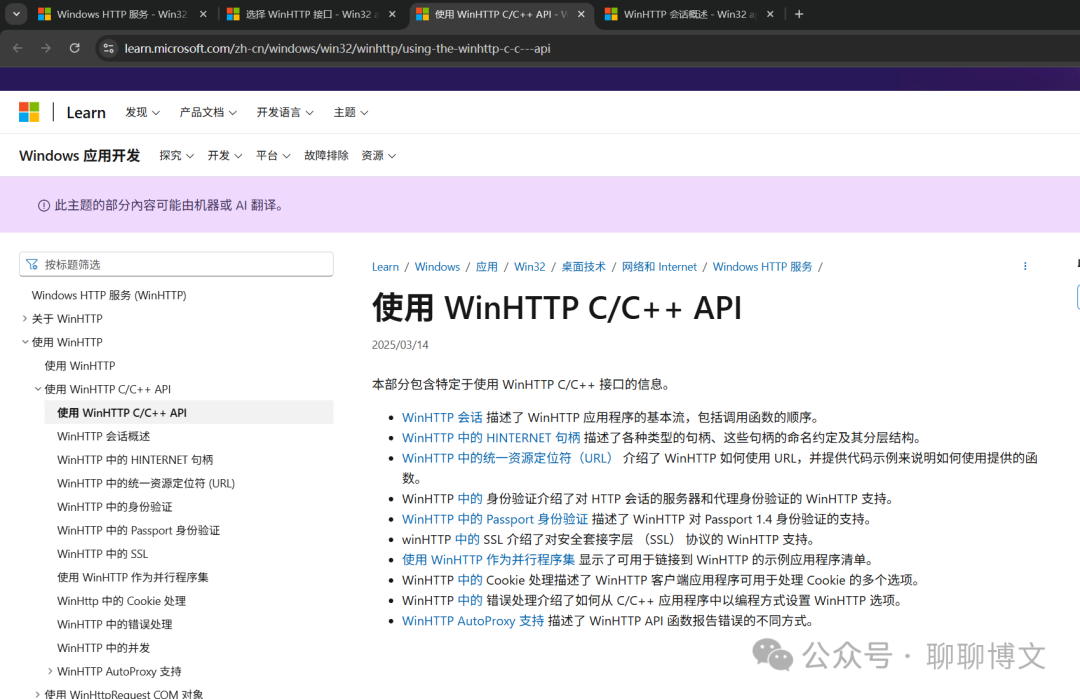The width and height of the screenshot is (1080, 699).
Task: Open Windows 应用开发 heading link
Action: tap(80, 156)
